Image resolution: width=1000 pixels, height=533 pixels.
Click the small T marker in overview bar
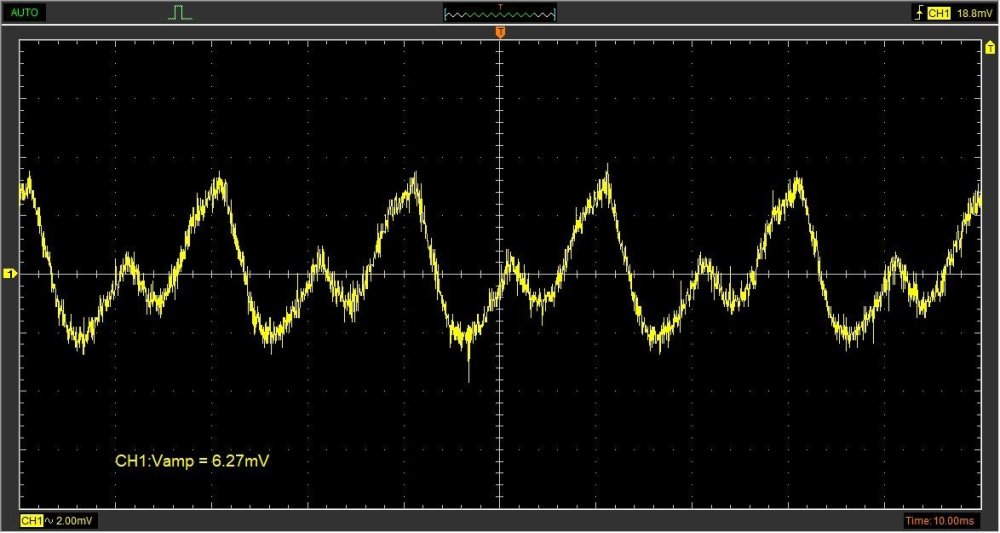point(500,6)
